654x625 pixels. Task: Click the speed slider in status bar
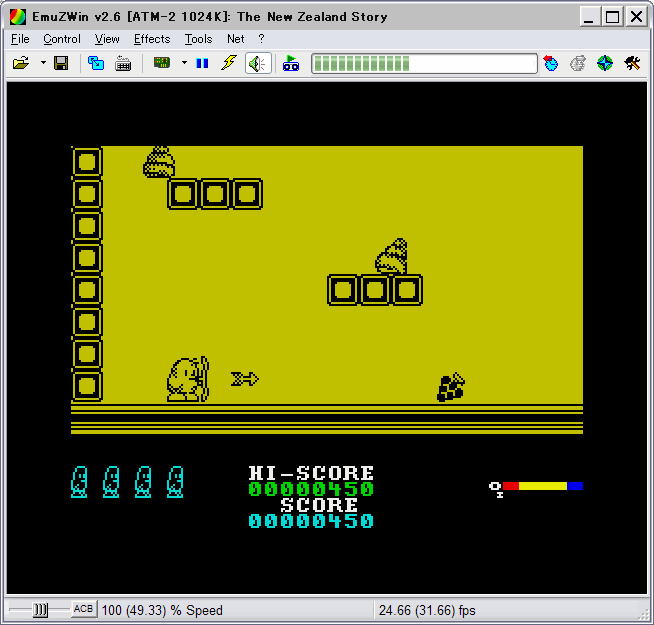coord(40,609)
